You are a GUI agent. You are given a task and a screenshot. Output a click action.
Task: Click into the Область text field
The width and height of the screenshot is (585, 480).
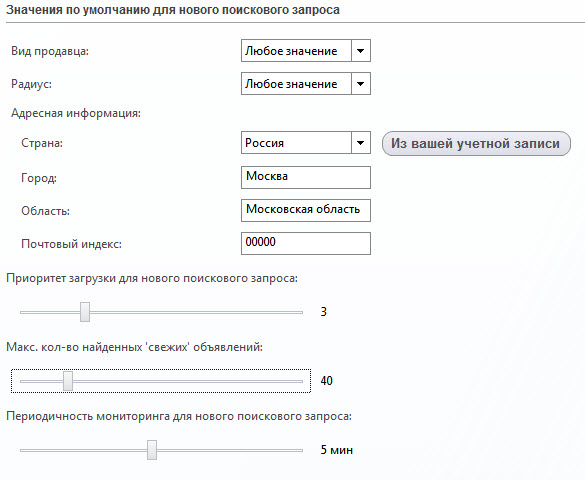point(306,210)
